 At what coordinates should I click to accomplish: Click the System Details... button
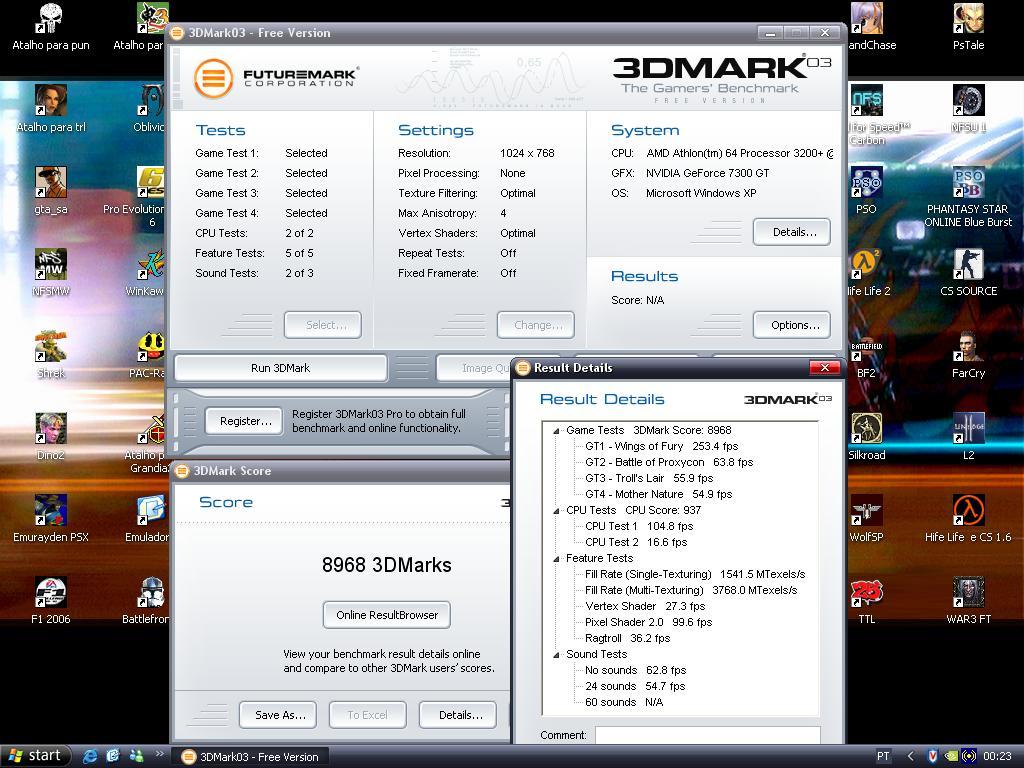[792, 232]
